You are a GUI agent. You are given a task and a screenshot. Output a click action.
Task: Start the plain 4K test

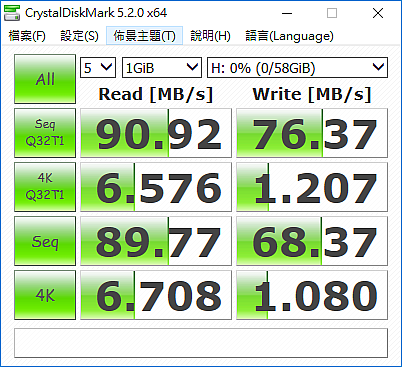click(x=45, y=295)
